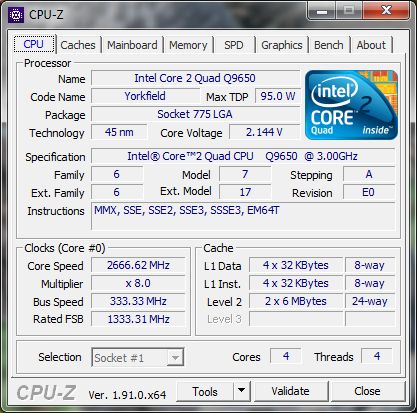Click the Intel Core 2 Quad logo

click(x=351, y=105)
